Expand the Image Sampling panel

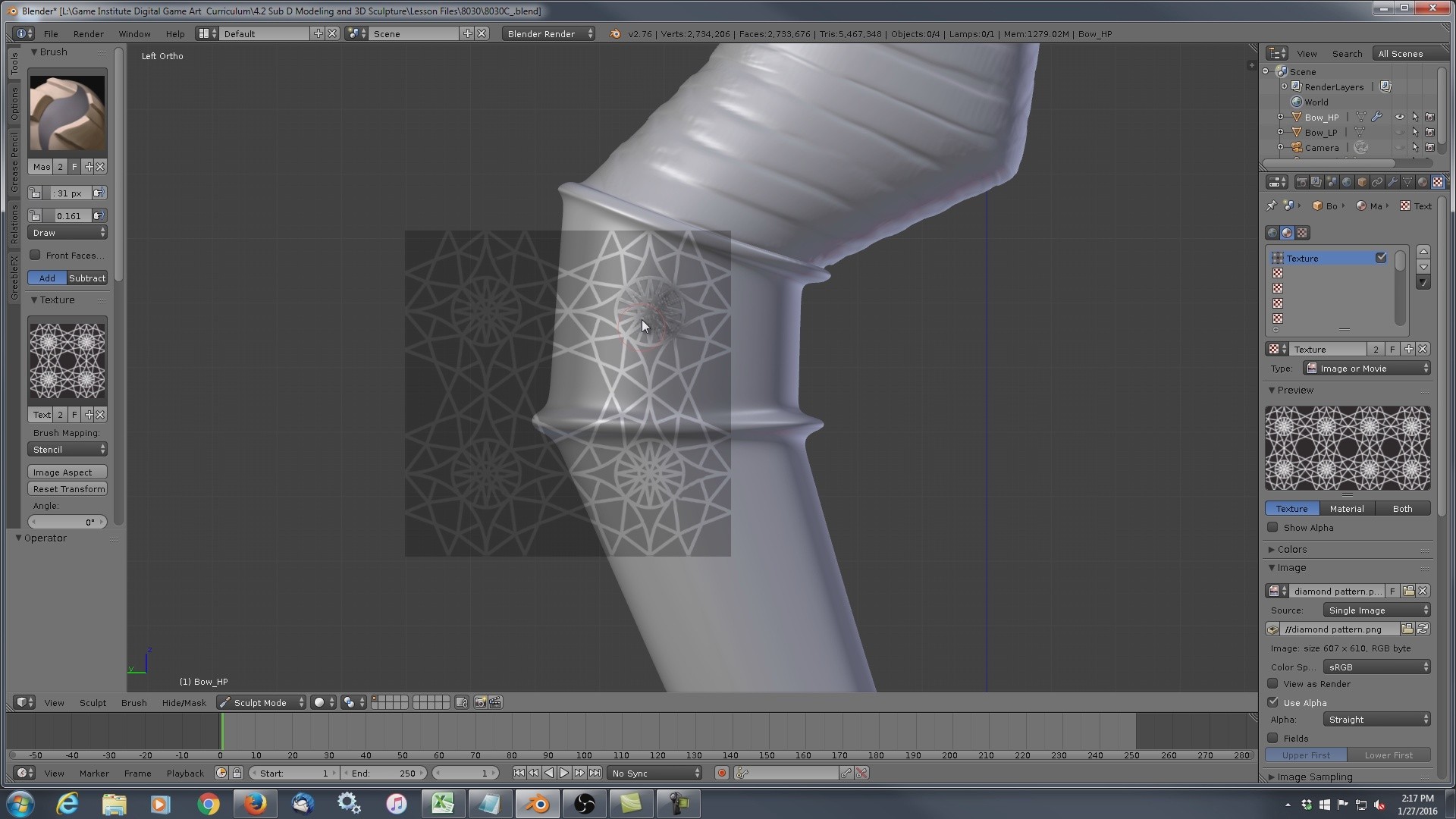point(1314,777)
